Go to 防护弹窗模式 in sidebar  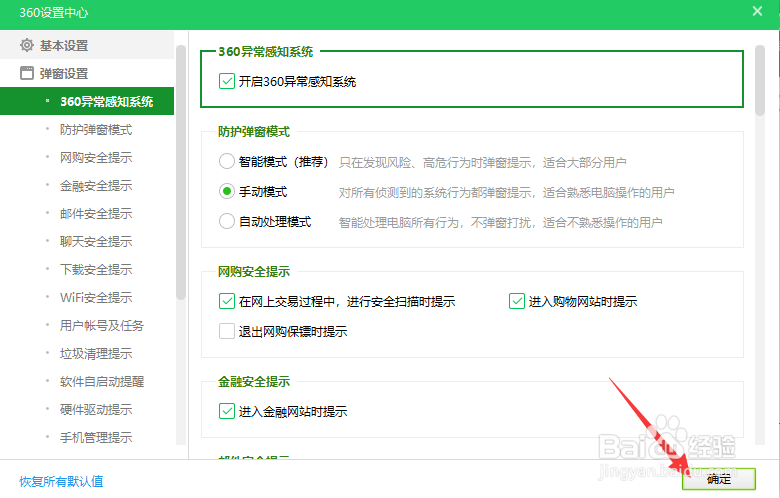coord(96,130)
